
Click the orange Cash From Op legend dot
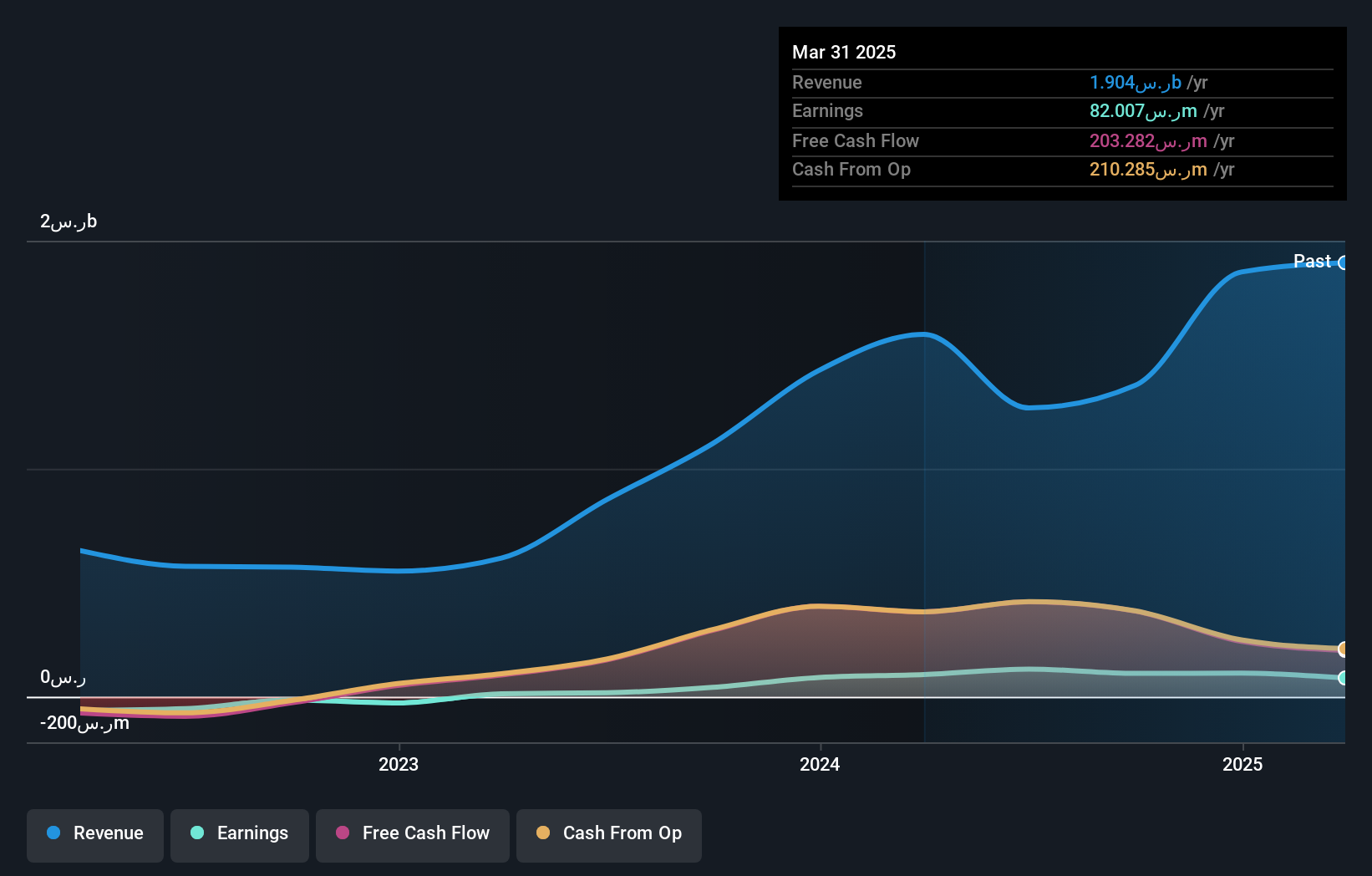point(543,833)
